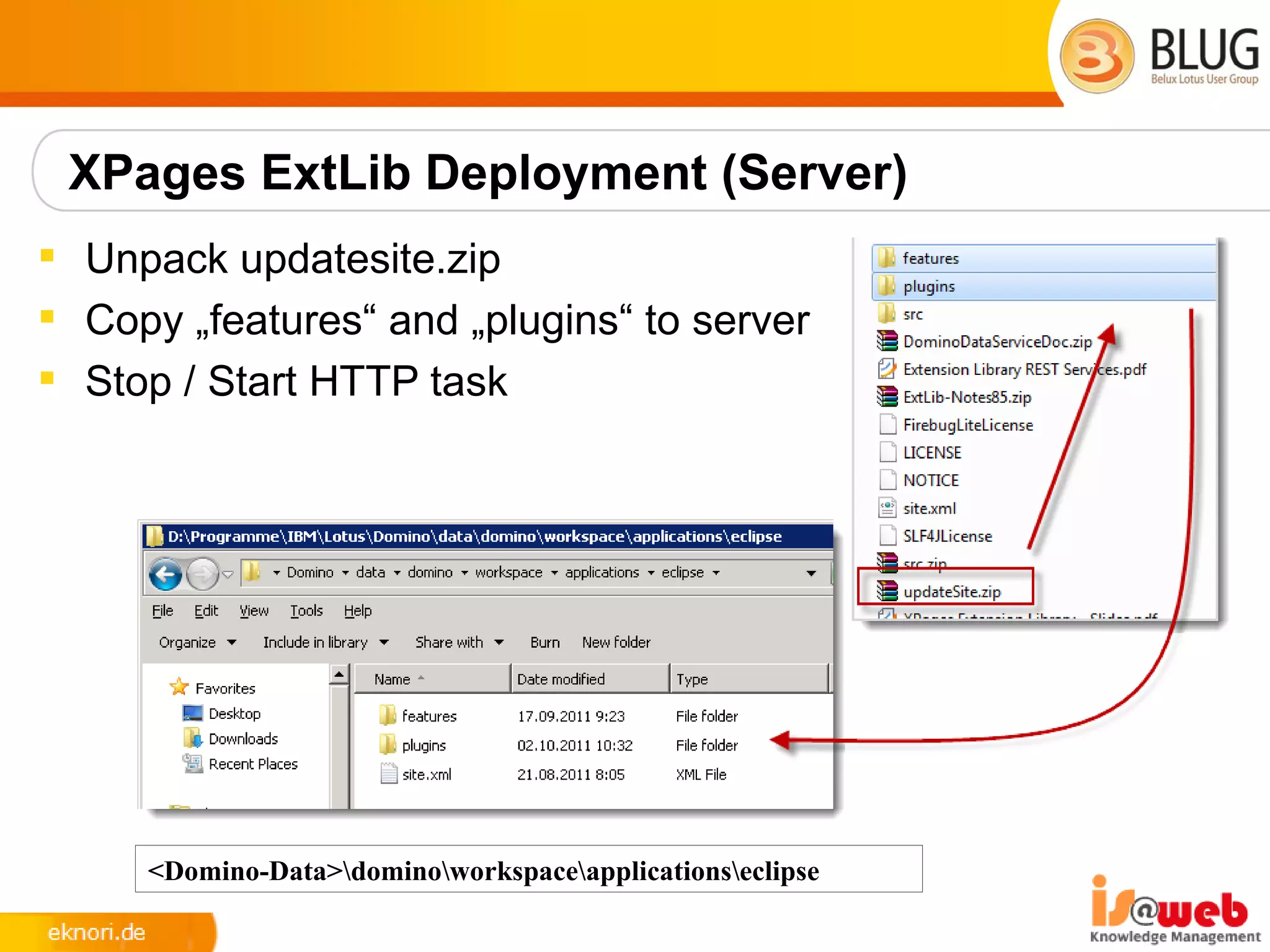This screenshot has height=952, width=1270.
Task: Click the New folder button
Action: click(x=616, y=643)
